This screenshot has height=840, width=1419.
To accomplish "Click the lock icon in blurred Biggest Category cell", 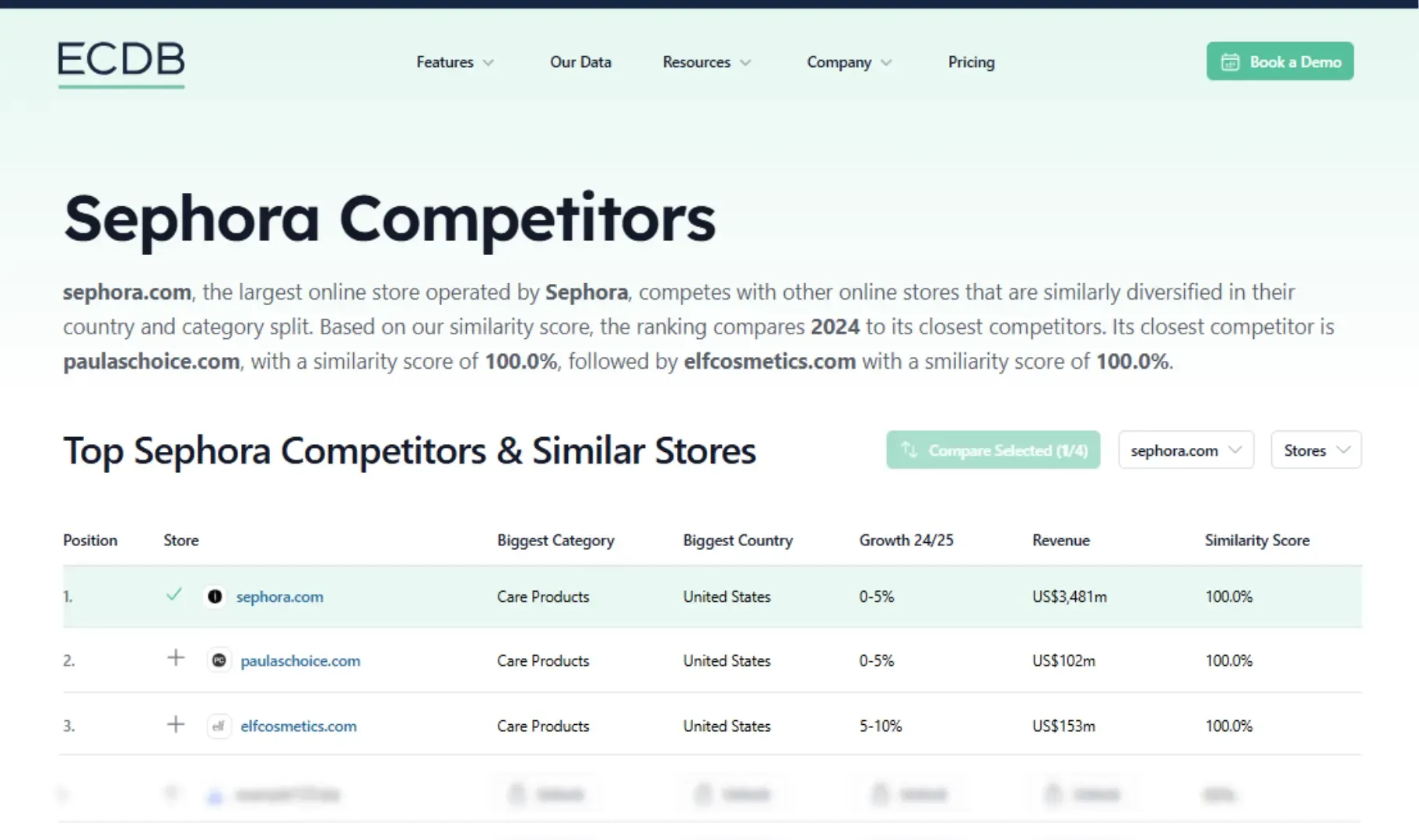I will (517, 793).
